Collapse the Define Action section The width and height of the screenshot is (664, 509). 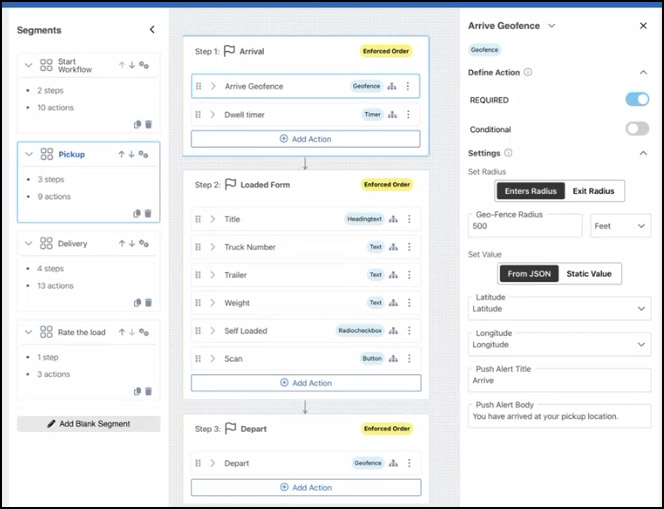[x=643, y=72]
